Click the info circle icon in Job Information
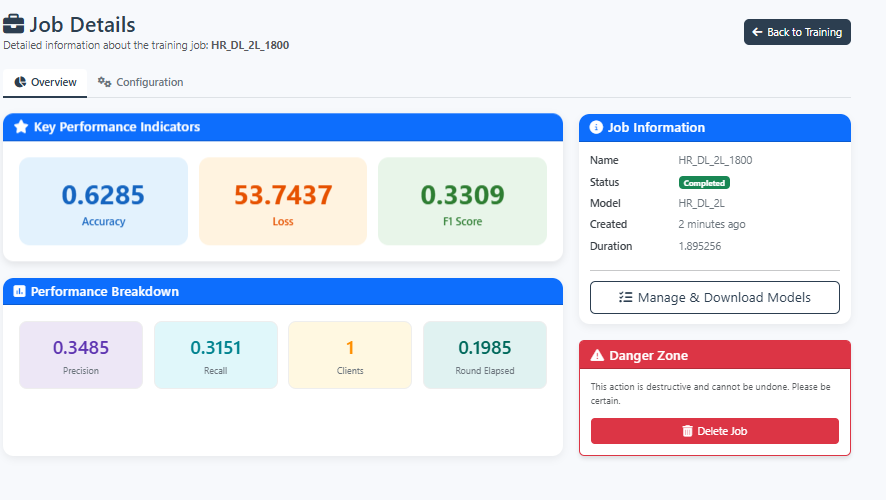The image size is (886, 500). pyautogui.click(x=596, y=127)
